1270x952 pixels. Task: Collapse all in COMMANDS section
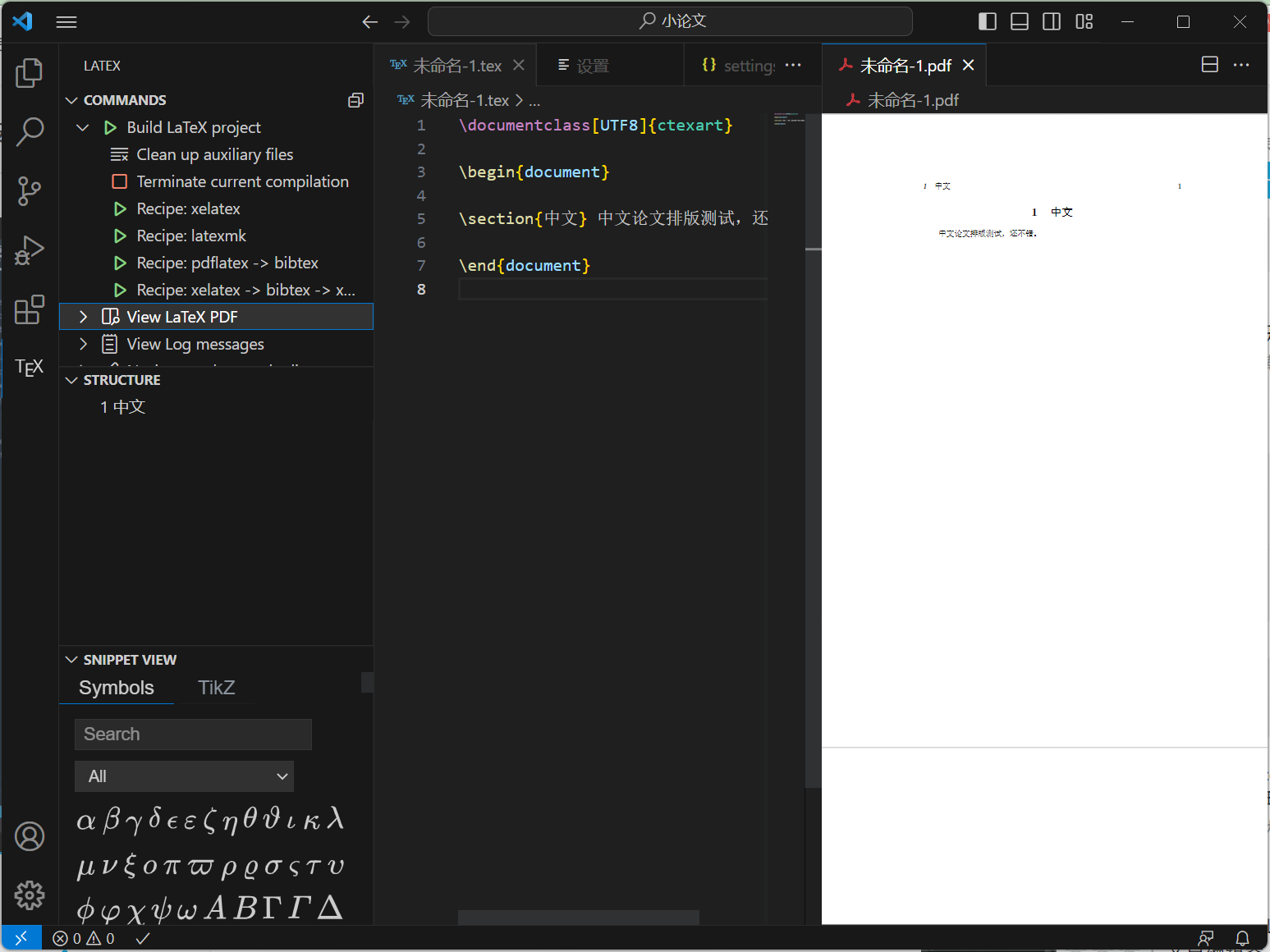[x=355, y=100]
